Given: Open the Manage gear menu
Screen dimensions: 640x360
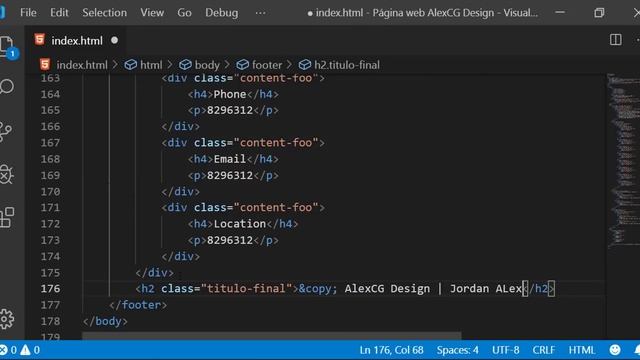Looking at the screenshot, I should 7,319.
